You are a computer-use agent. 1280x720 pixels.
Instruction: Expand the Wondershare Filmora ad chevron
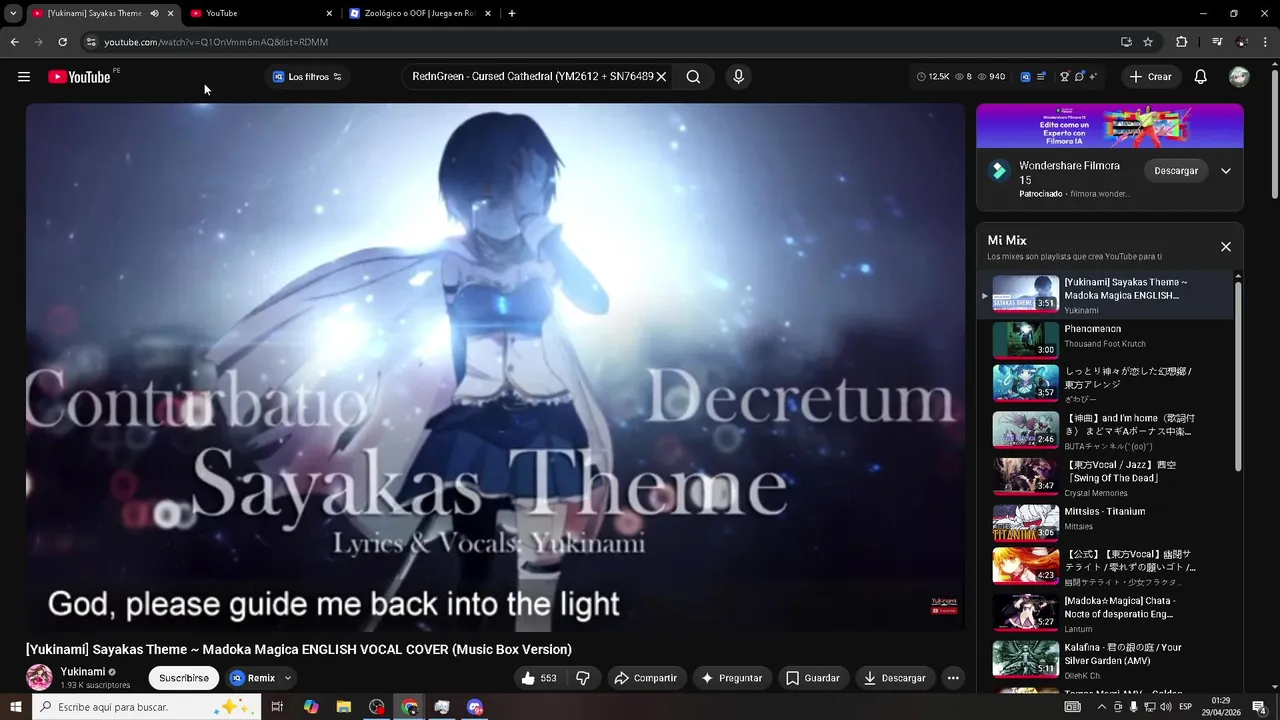click(1226, 171)
